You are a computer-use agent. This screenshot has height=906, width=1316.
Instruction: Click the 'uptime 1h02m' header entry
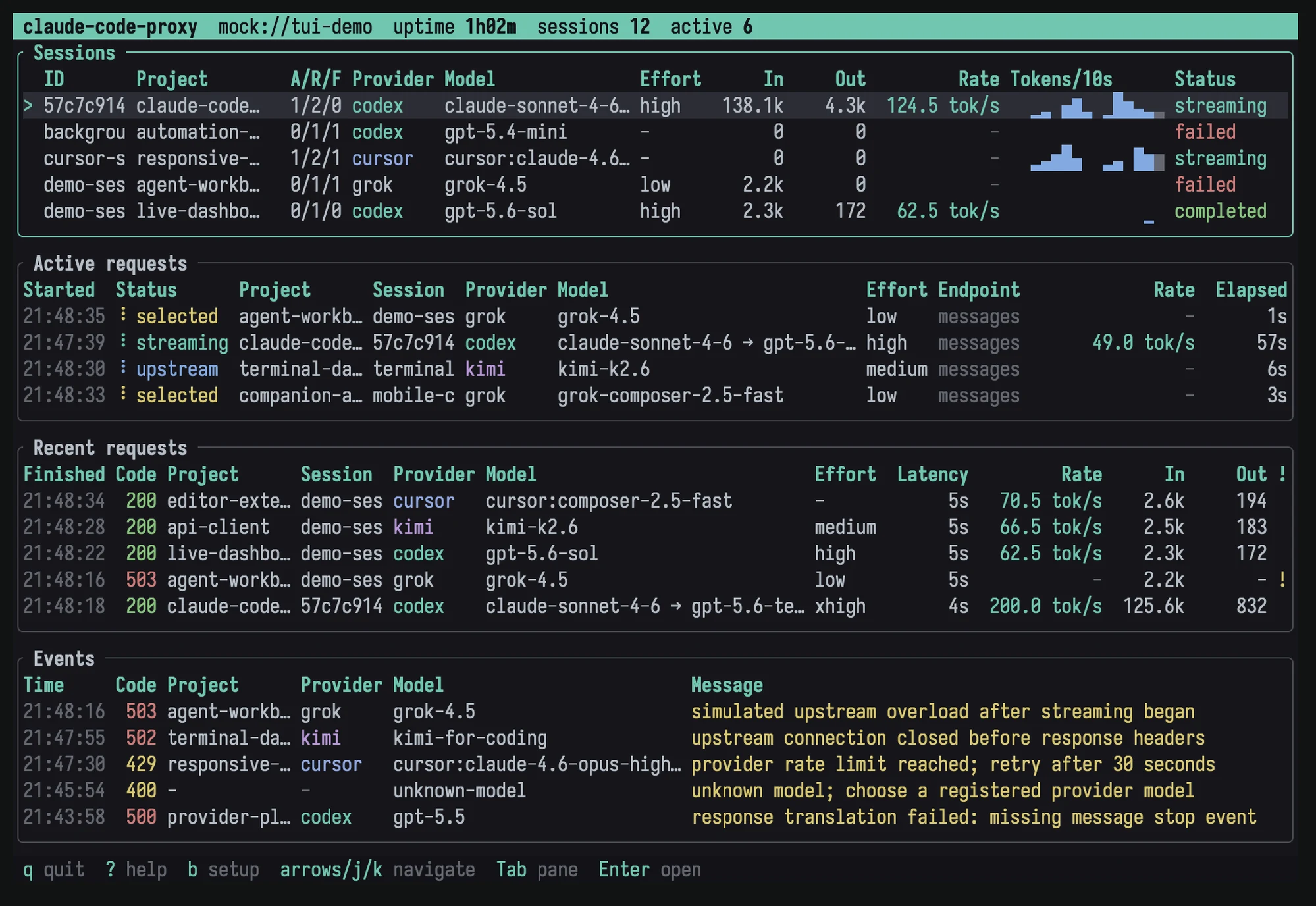[455, 27]
